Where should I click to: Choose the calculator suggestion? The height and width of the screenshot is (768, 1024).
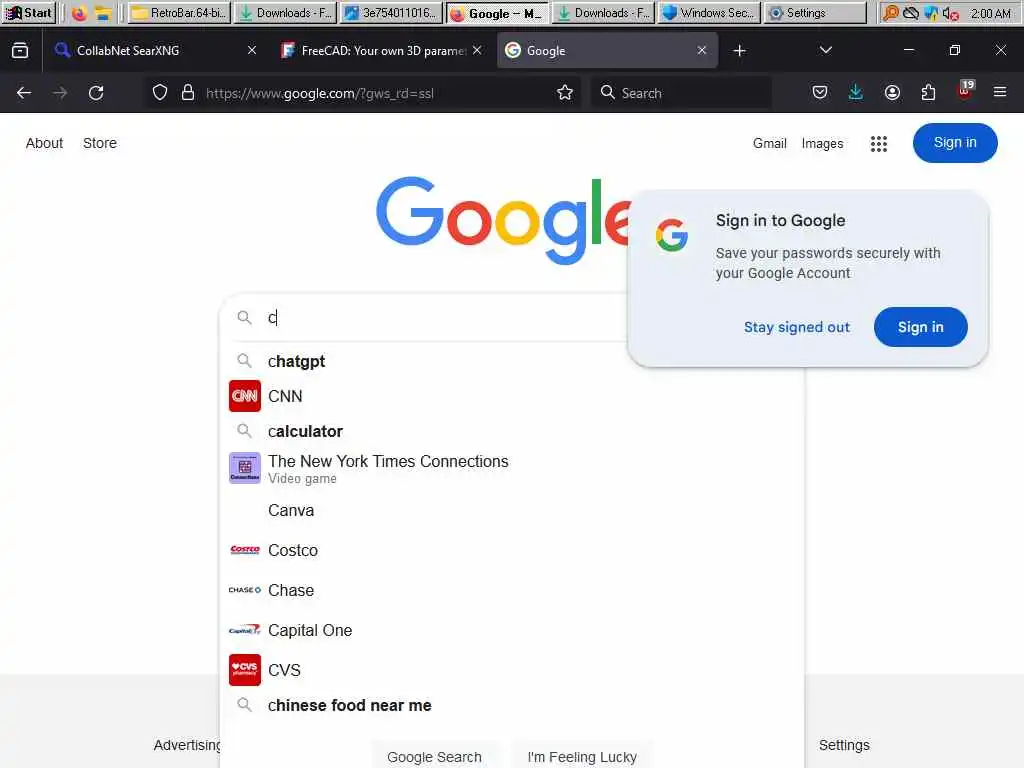(x=306, y=431)
